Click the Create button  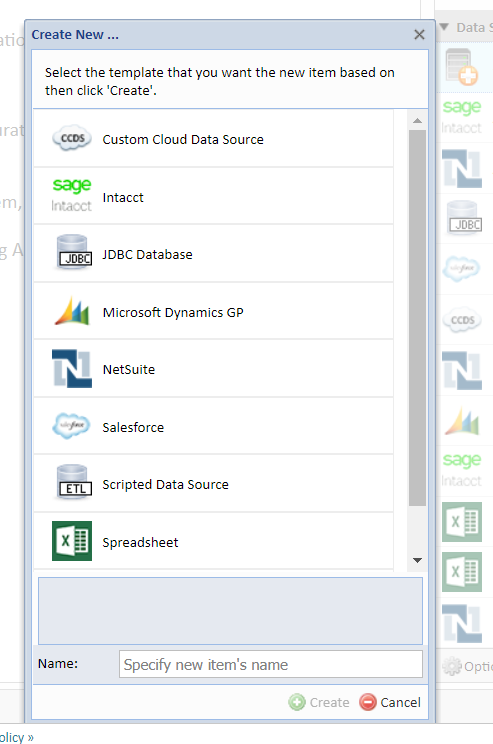click(x=319, y=702)
